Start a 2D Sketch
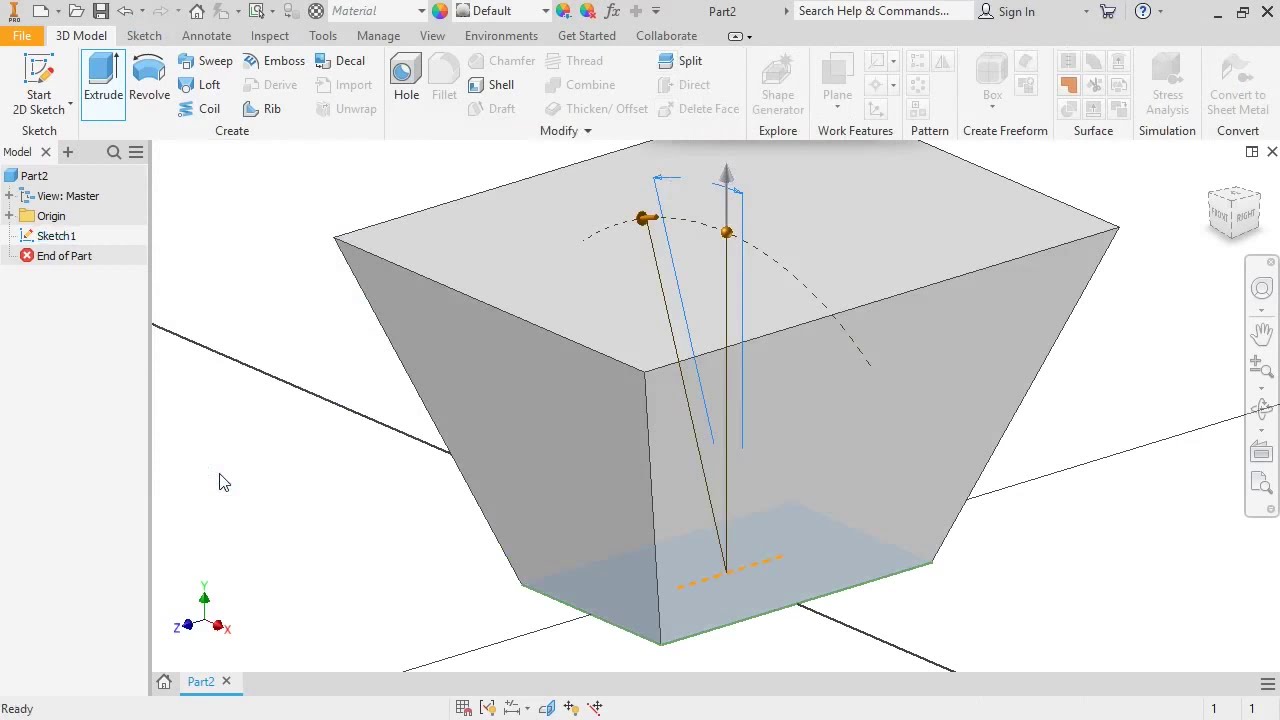 pos(39,82)
